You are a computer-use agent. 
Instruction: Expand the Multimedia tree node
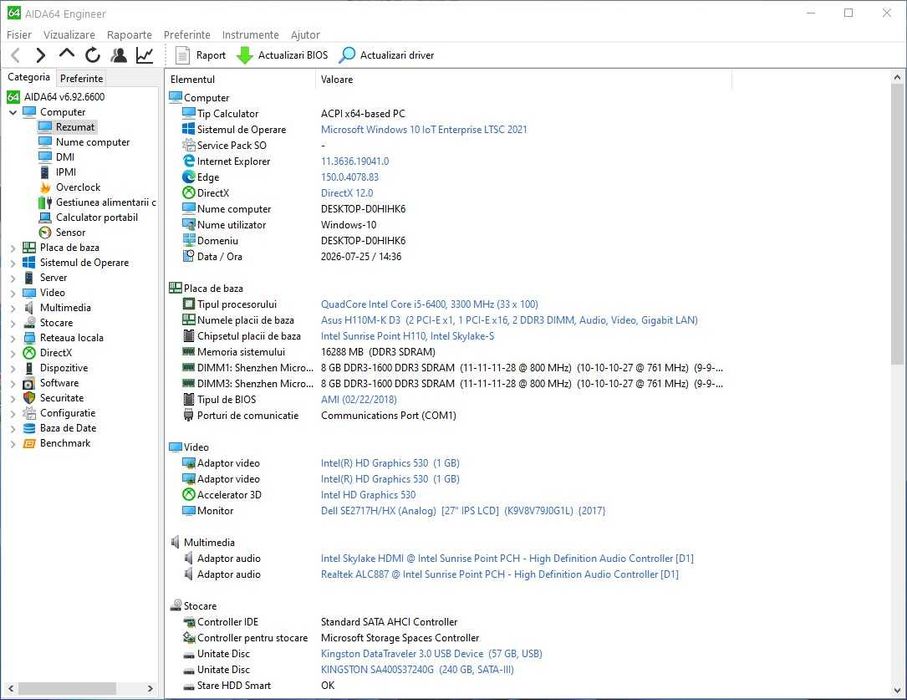[13, 308]
